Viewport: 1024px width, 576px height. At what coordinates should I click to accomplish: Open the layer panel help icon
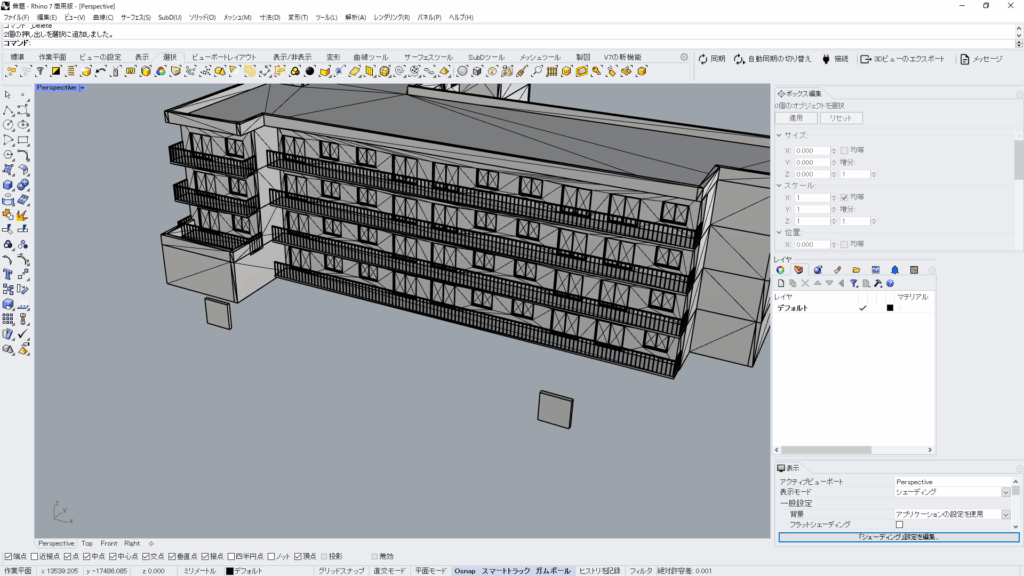889,283
